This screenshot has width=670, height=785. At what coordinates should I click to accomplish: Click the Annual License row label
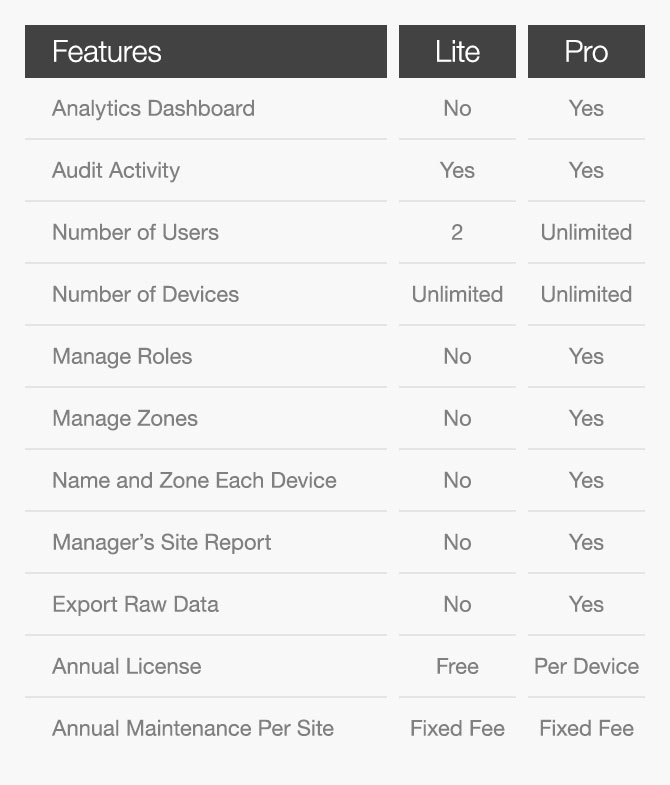pyautogui.click(x=127, y=666)
